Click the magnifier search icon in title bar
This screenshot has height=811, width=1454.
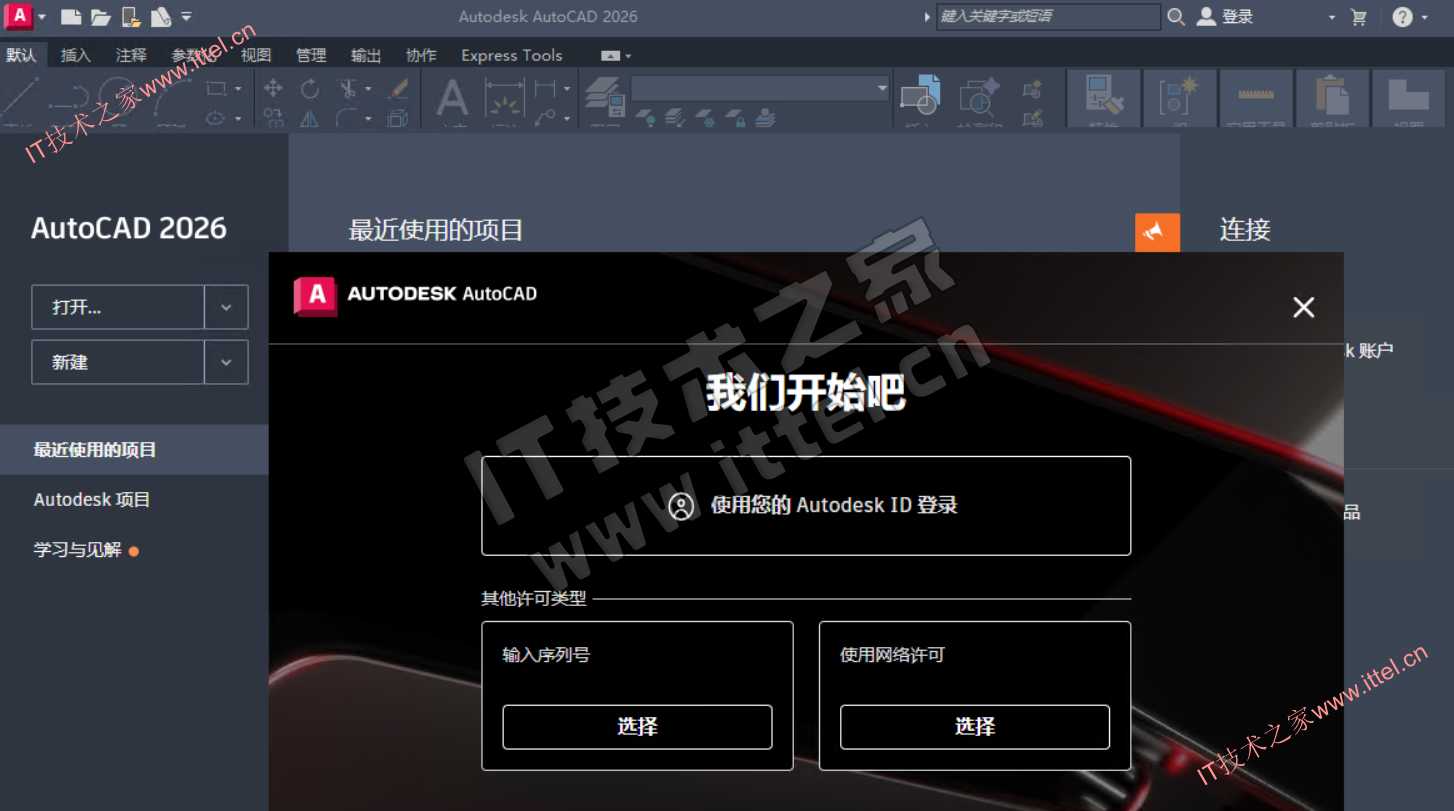coord(1176,17)
